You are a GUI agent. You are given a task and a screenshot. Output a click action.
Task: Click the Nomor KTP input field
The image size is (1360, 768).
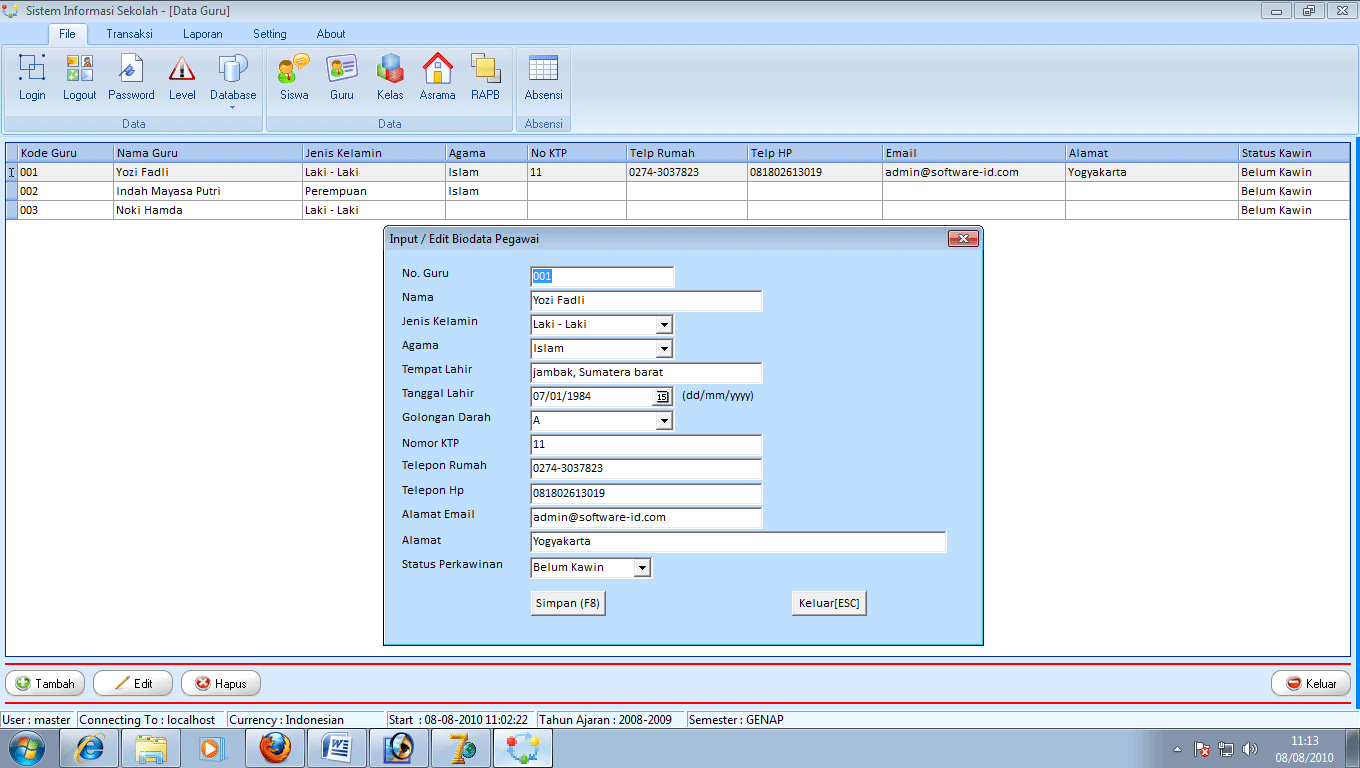(646, 445)
